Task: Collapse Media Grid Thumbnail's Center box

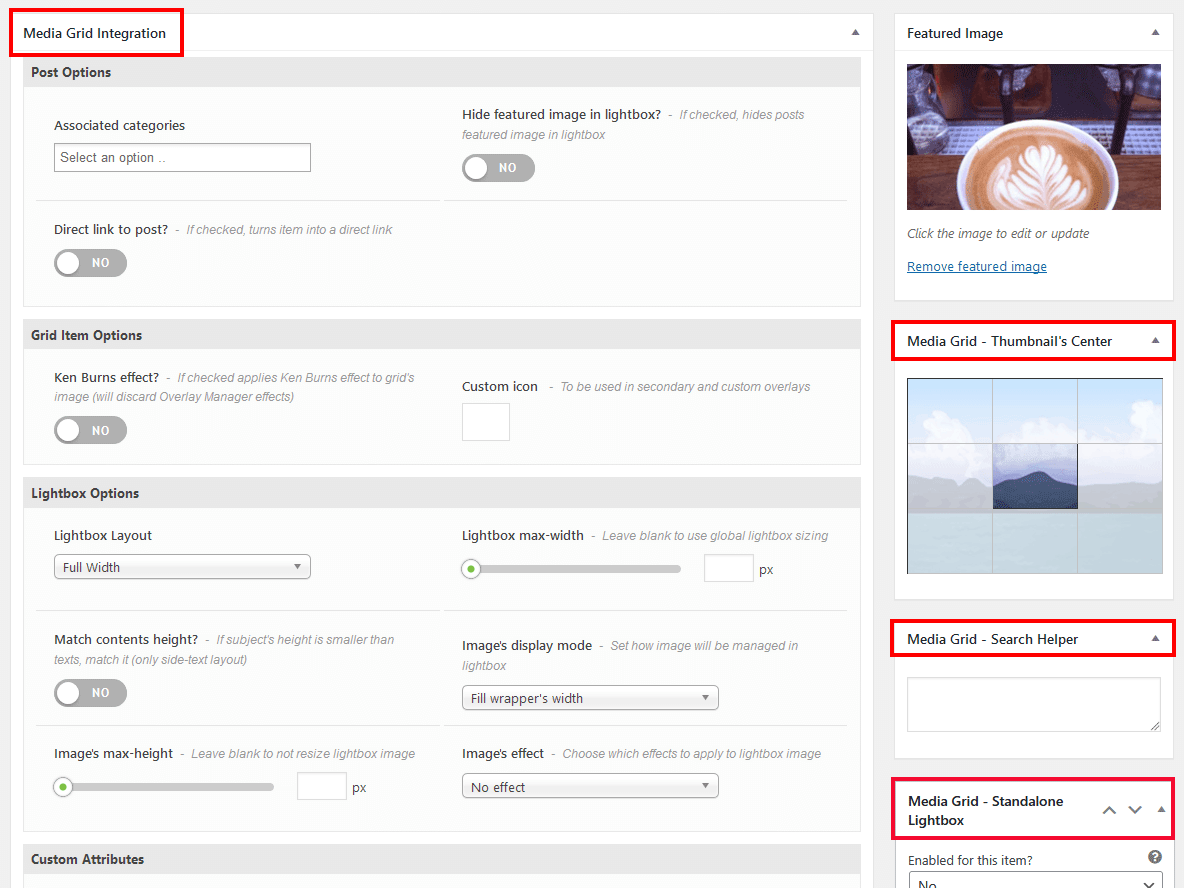Action: point(1155,340)
